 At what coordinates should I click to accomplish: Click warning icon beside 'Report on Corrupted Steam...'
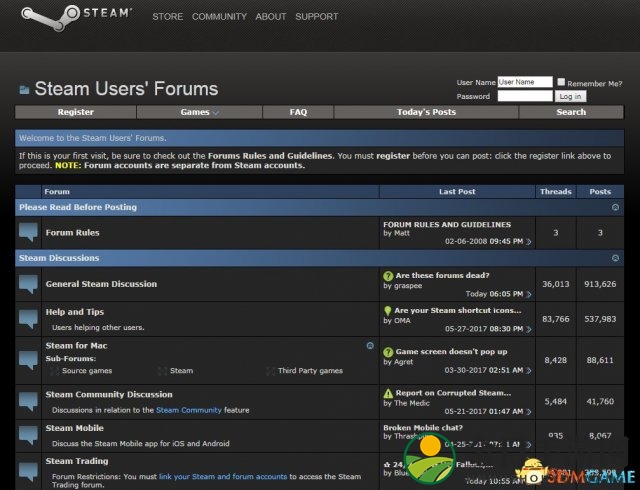388,393
